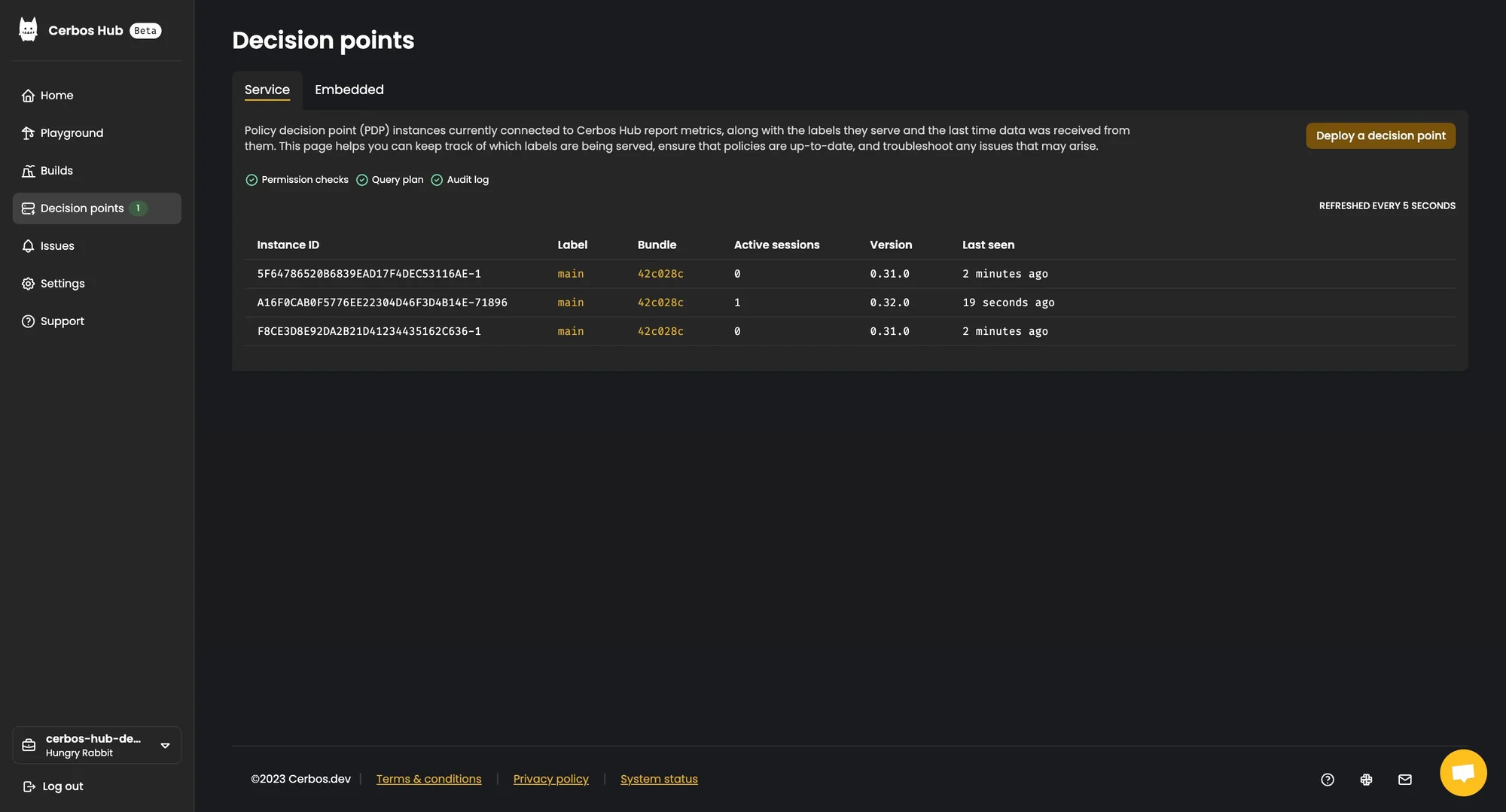
Task: Open bundle 42c028c on the 0.32.0 row
Action: 660,303
